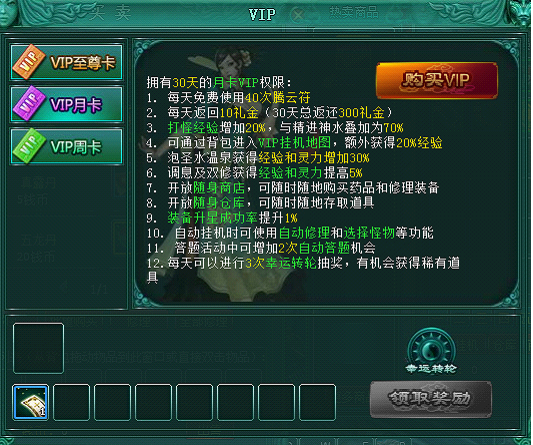This screenshot has width=533, height=445.
Task: Click the large empty item slot
Action: (38, 348)
